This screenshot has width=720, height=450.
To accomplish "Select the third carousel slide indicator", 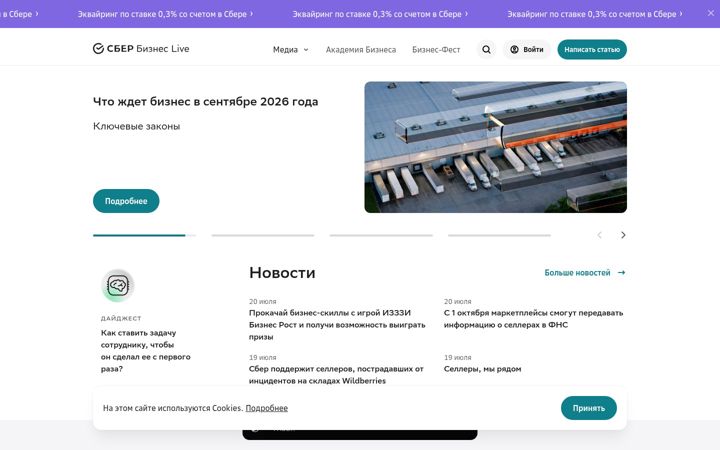I will click(x=381, y=235).
